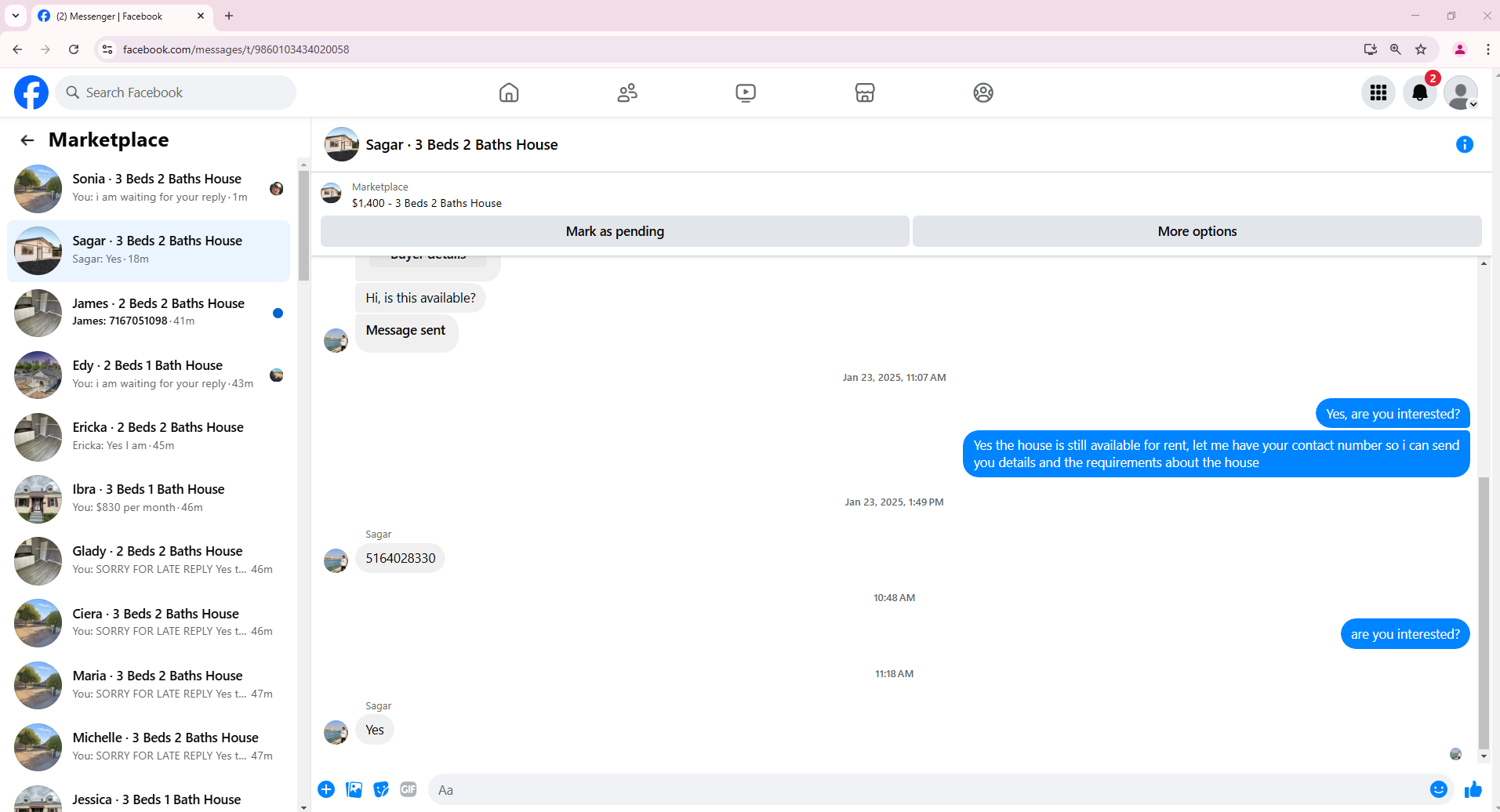The width and height of the screenshot is (1500, 812).
Task: Click the browser Back arrow
Action: 17,49
